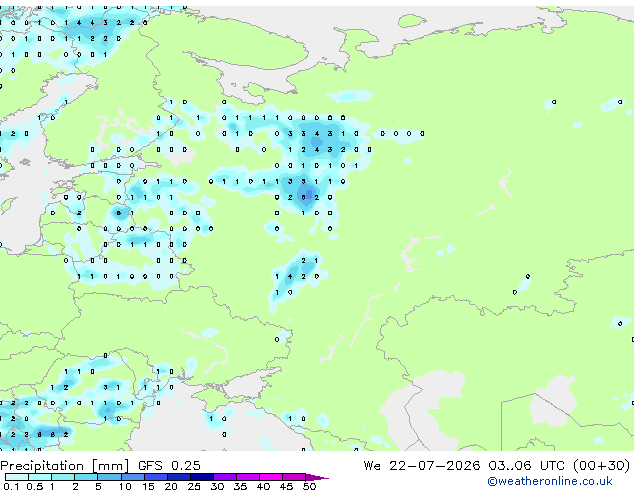Image resolution: width=634 pixels, height=490 pixels.
Task: Select the 15–20 mm legend color swatch
Action: pos(155,477)
